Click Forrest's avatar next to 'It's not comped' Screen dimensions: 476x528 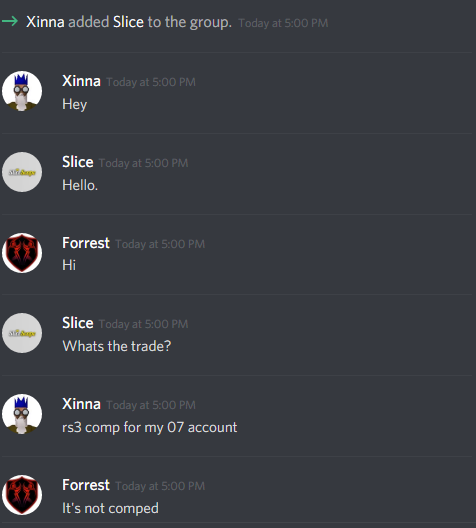point(22,495)
